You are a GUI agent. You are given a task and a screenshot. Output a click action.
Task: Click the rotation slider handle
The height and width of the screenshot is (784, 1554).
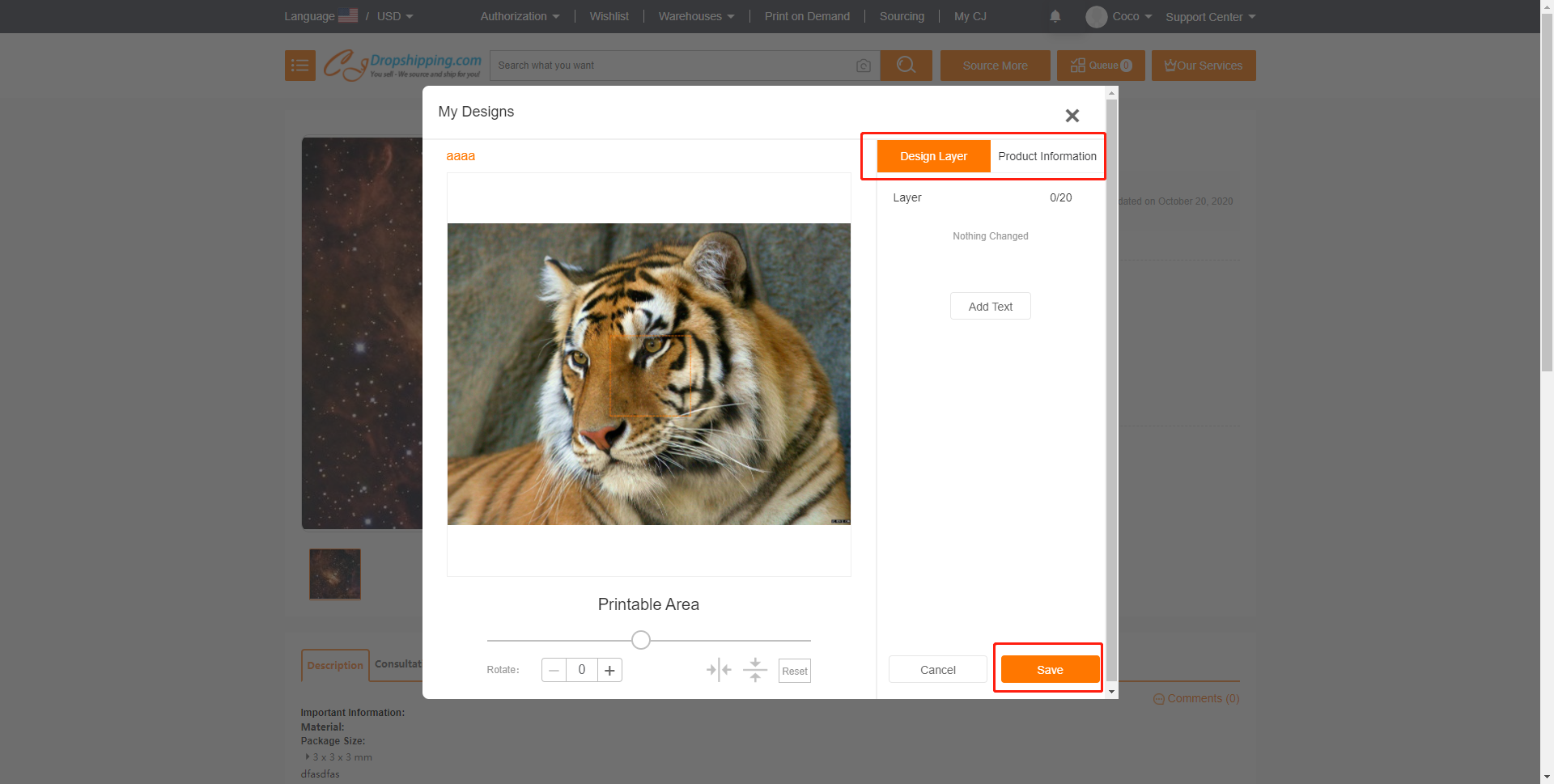[641, 640]
